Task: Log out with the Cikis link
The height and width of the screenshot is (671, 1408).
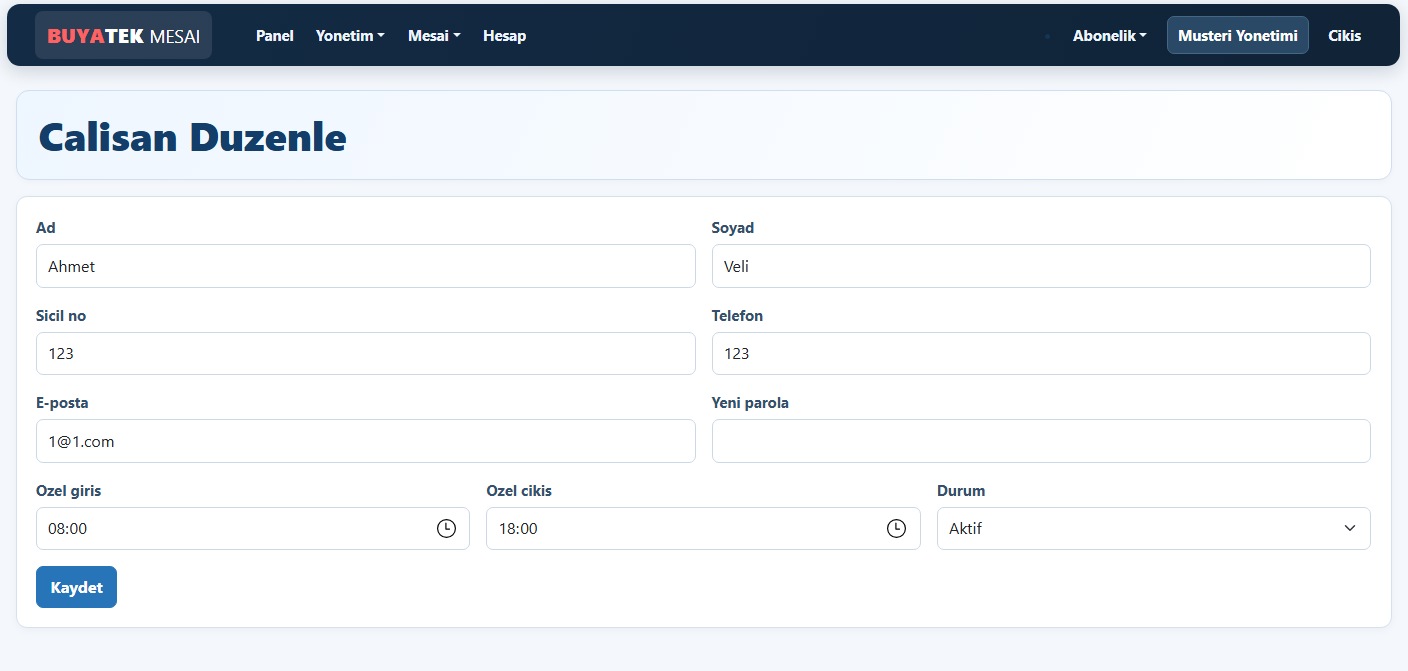Action: click(1345, 36)
